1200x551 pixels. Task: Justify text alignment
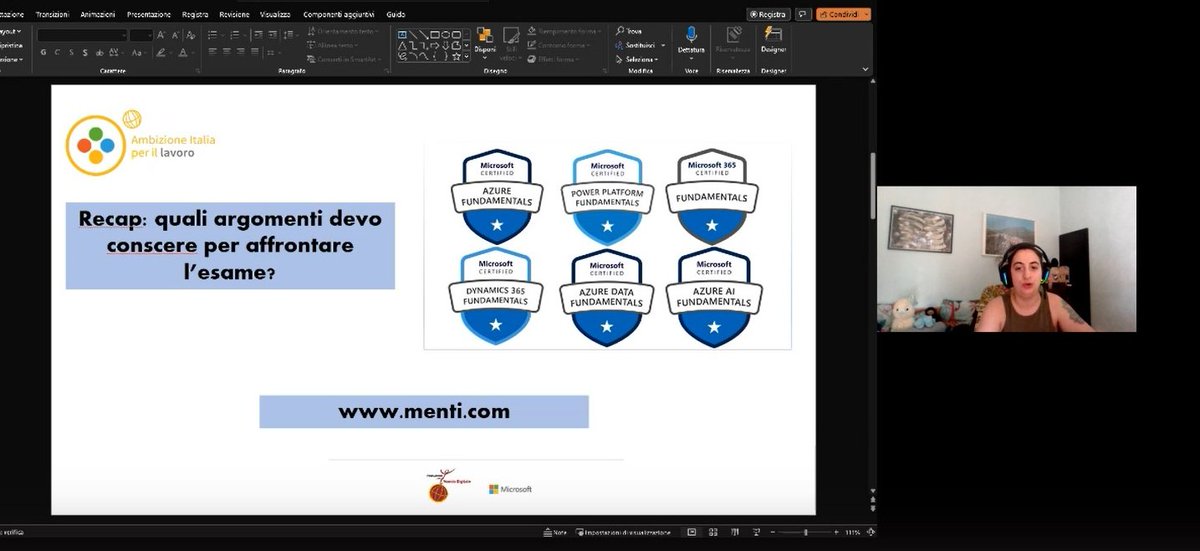(255, 52)
